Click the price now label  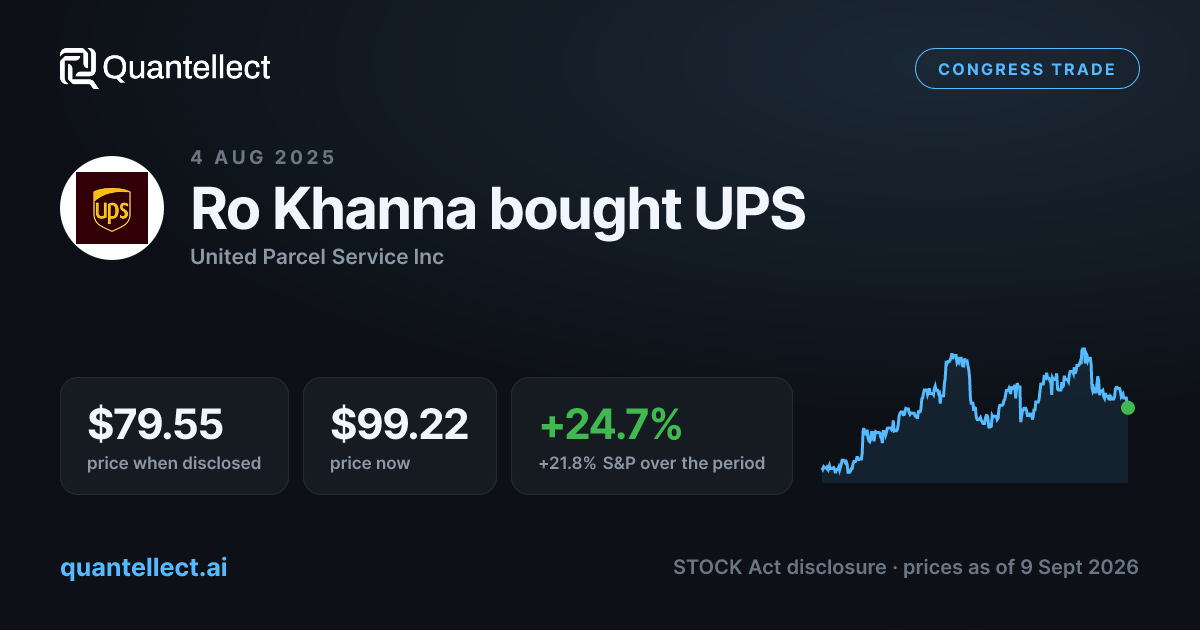[370, 463]
